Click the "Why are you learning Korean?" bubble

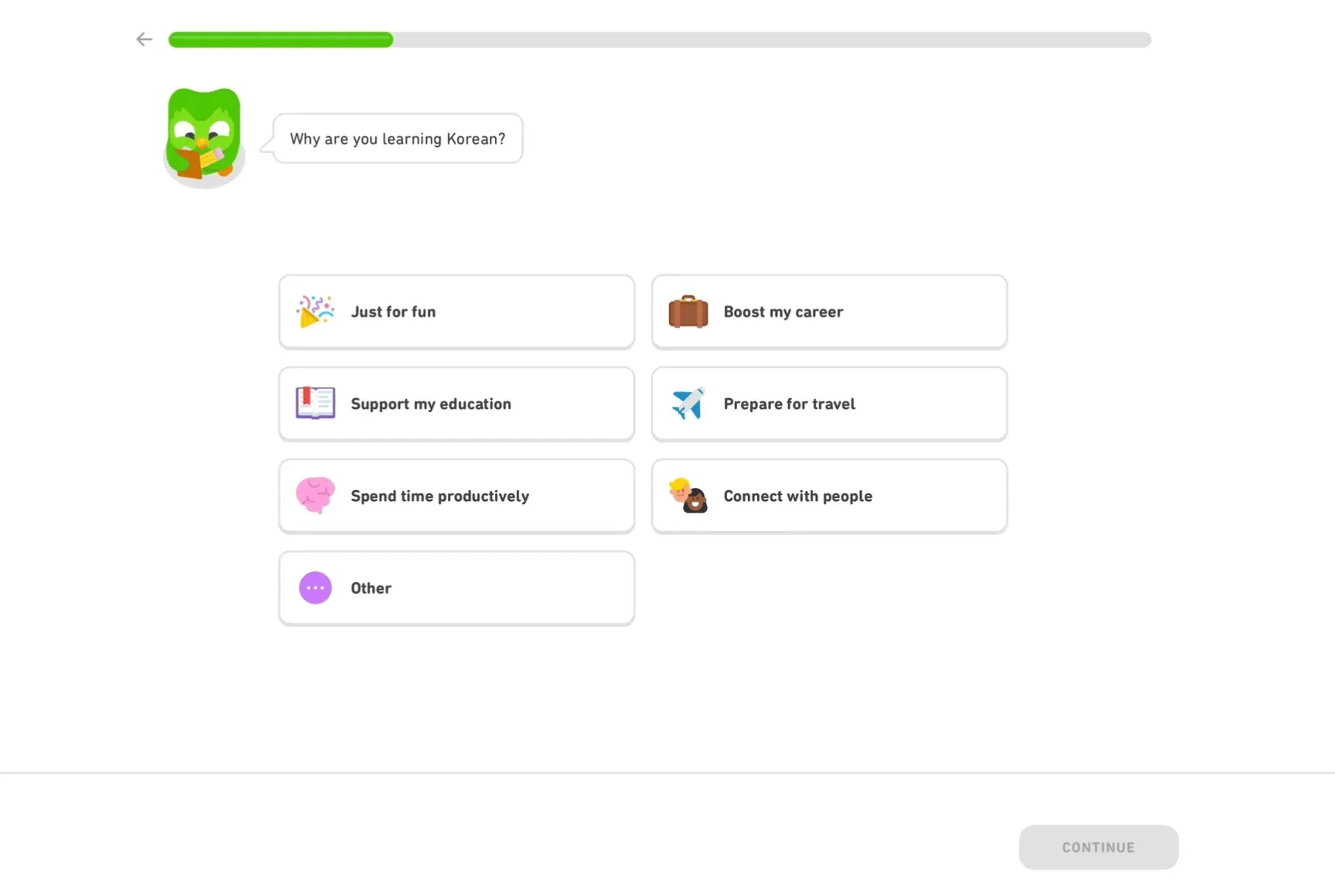point(398,138)
